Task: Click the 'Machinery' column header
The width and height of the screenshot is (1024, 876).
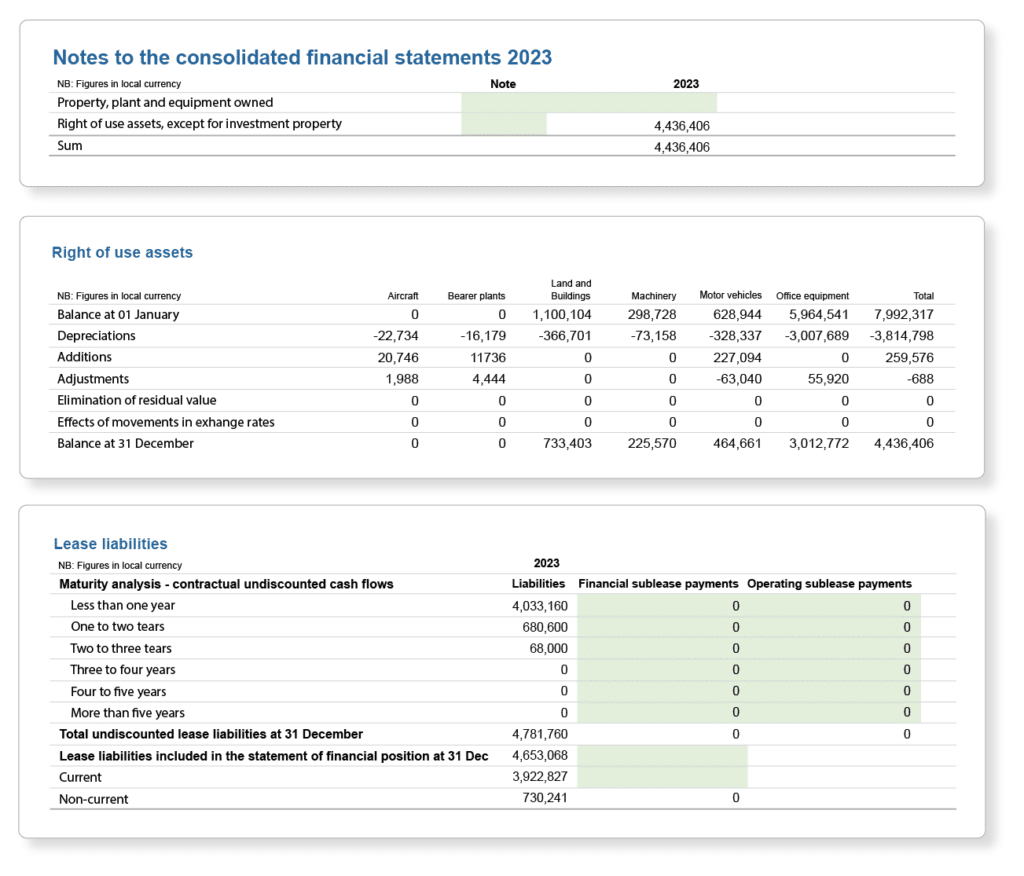Action: pos(654,296)
